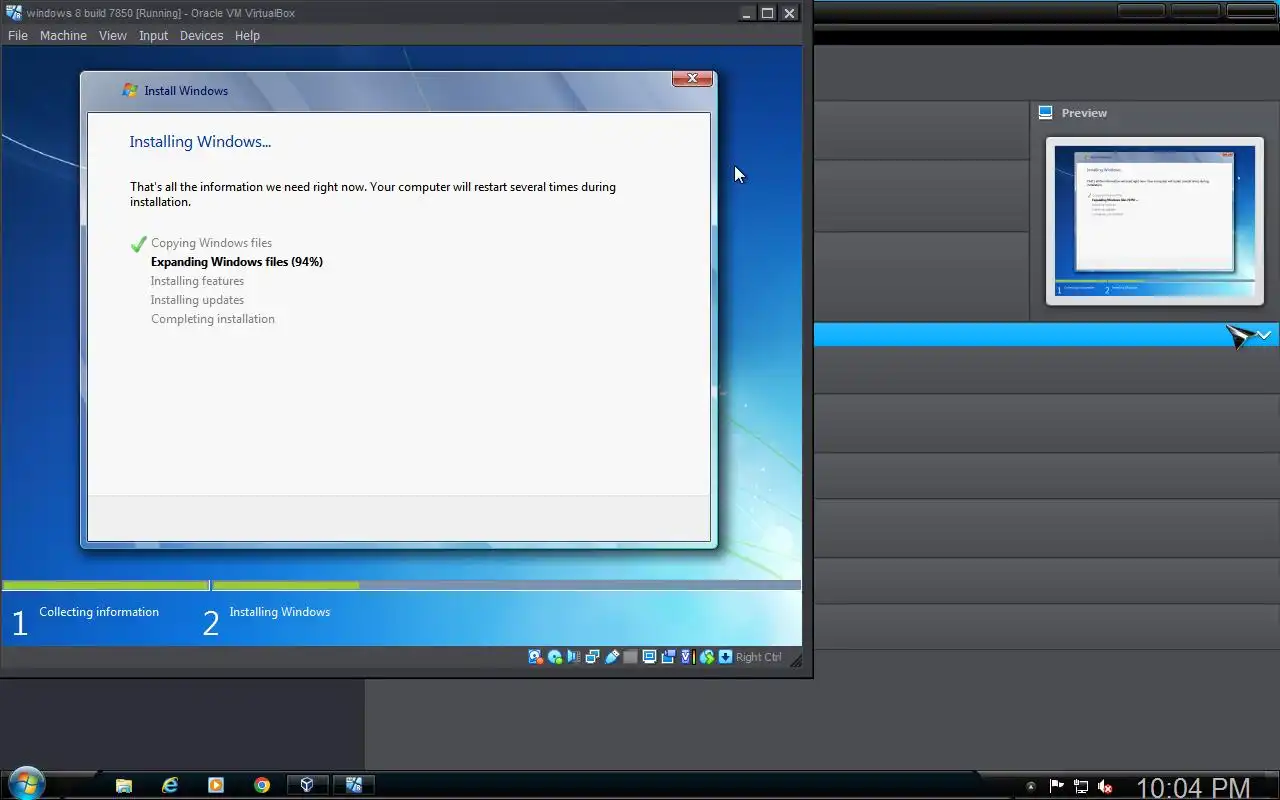The image size is (1280, 800).
Task: Click the optical disc indicator in VirtualBox status bar
Action: tap(554, 657)
